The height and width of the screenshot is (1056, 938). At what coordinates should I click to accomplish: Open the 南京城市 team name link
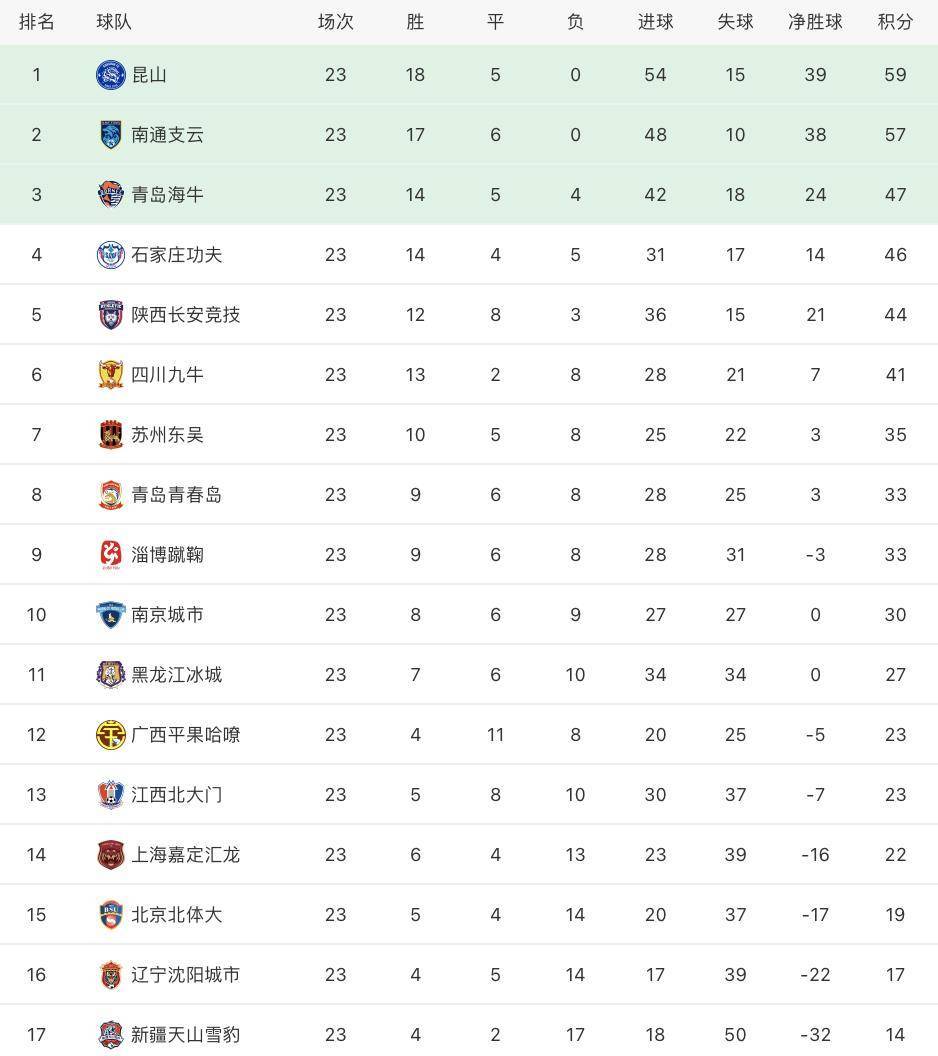(167, 615)
